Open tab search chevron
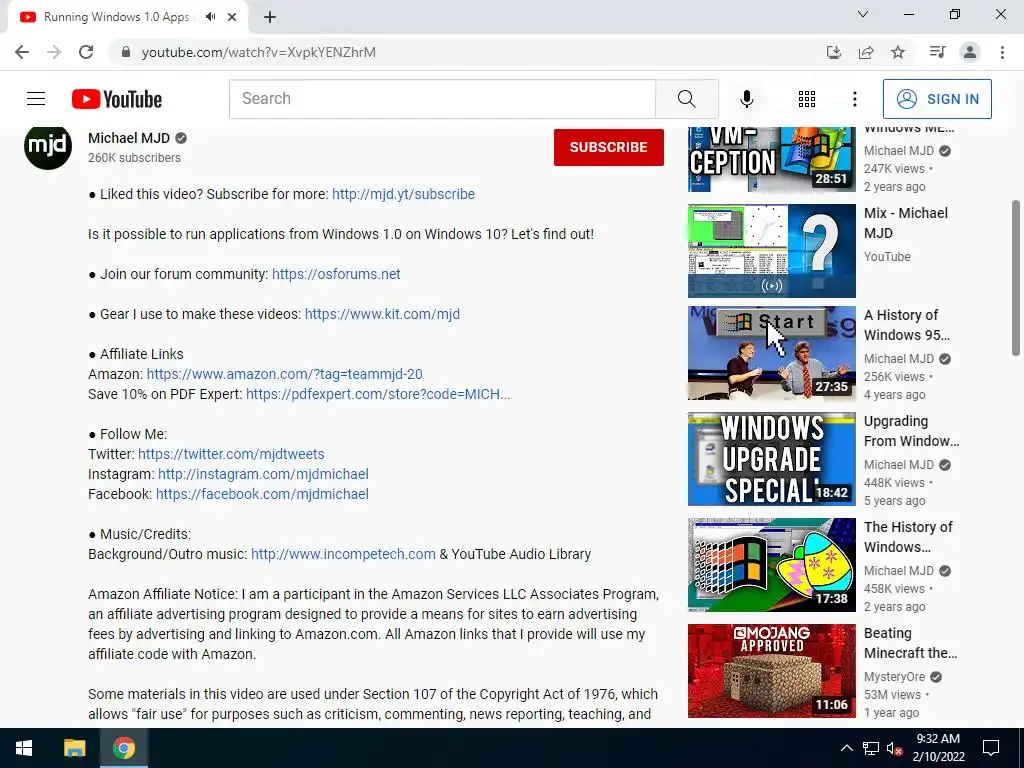 pyautogui.click(x=863, y=14)
